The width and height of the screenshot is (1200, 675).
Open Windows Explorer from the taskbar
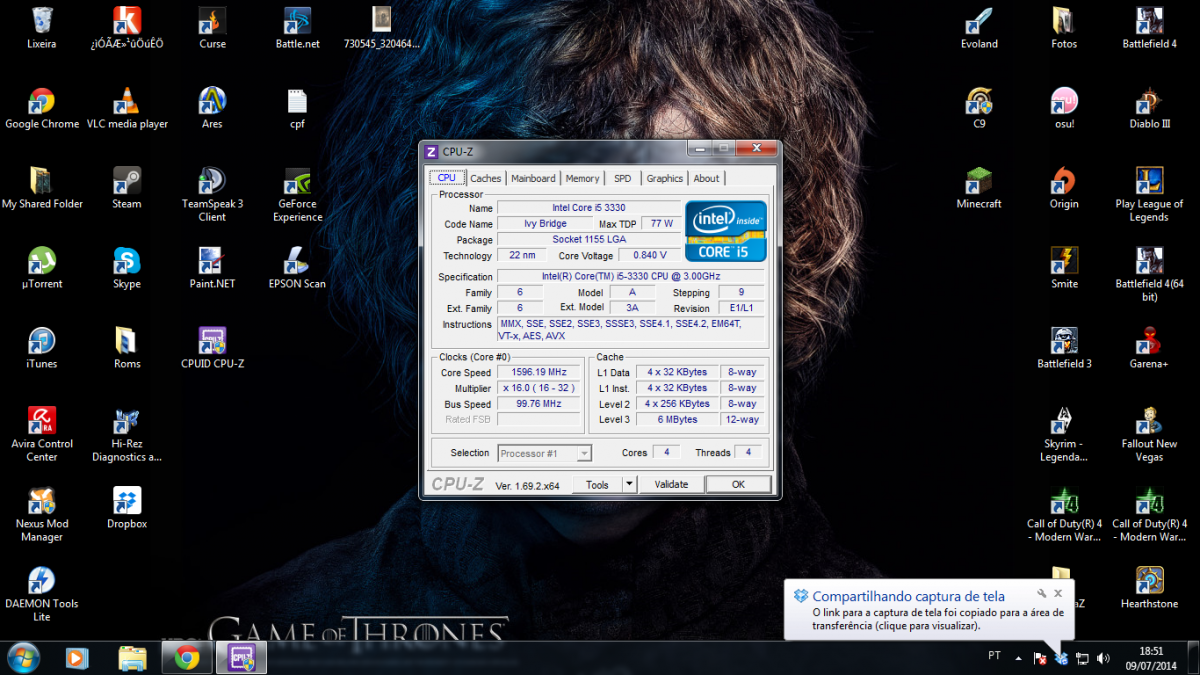coord(132,657)
